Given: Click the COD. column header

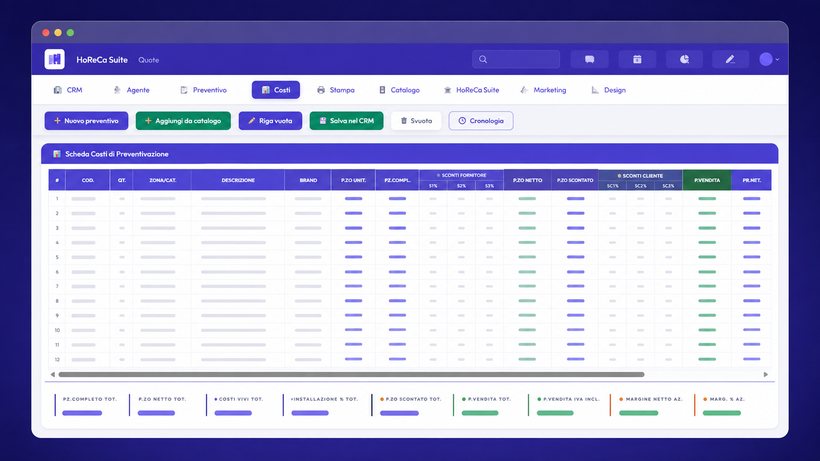Looking at the screenshot, I should (87, 180).
